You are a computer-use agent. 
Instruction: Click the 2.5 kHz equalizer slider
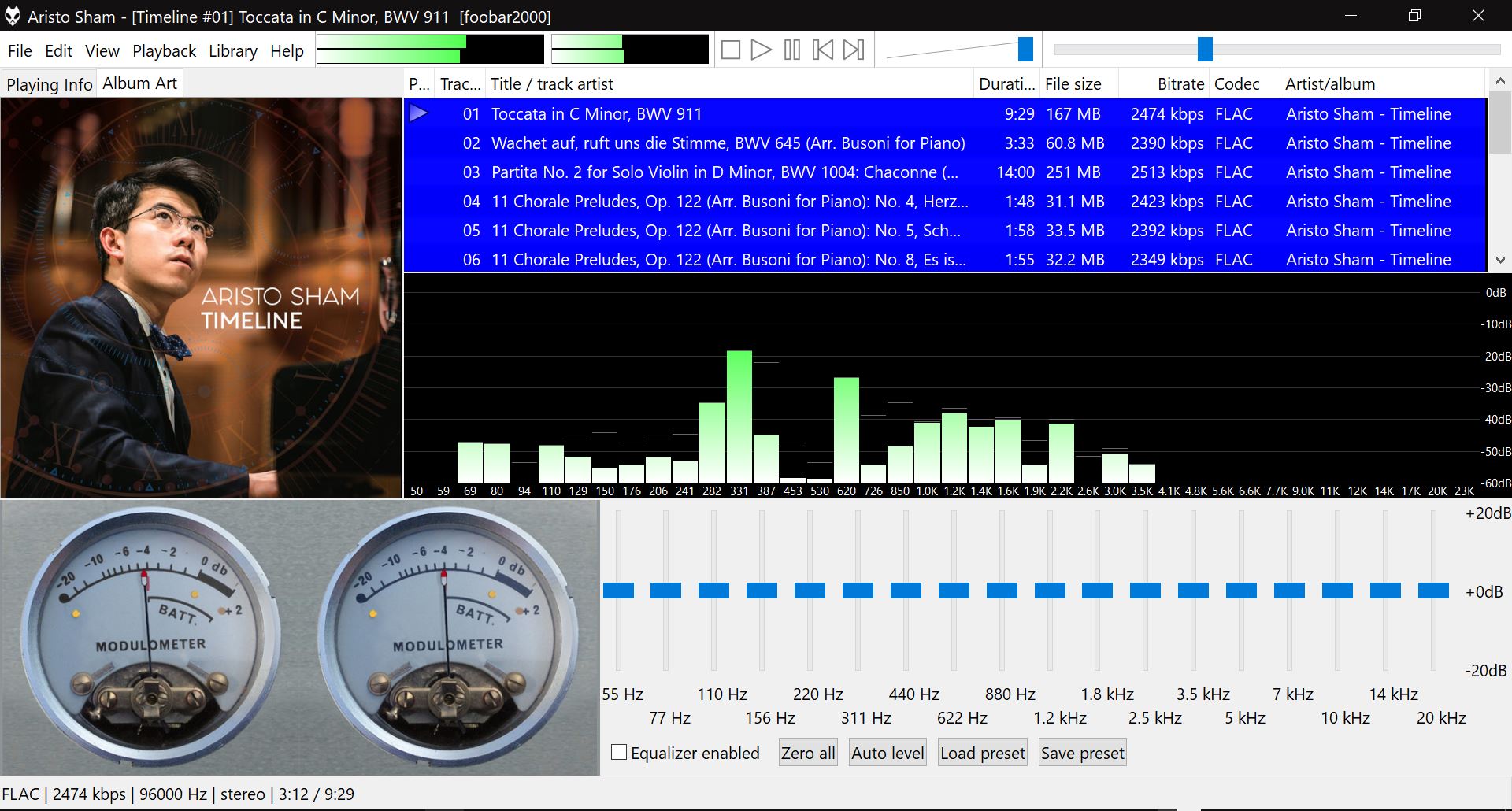[x=1146, y=591]
